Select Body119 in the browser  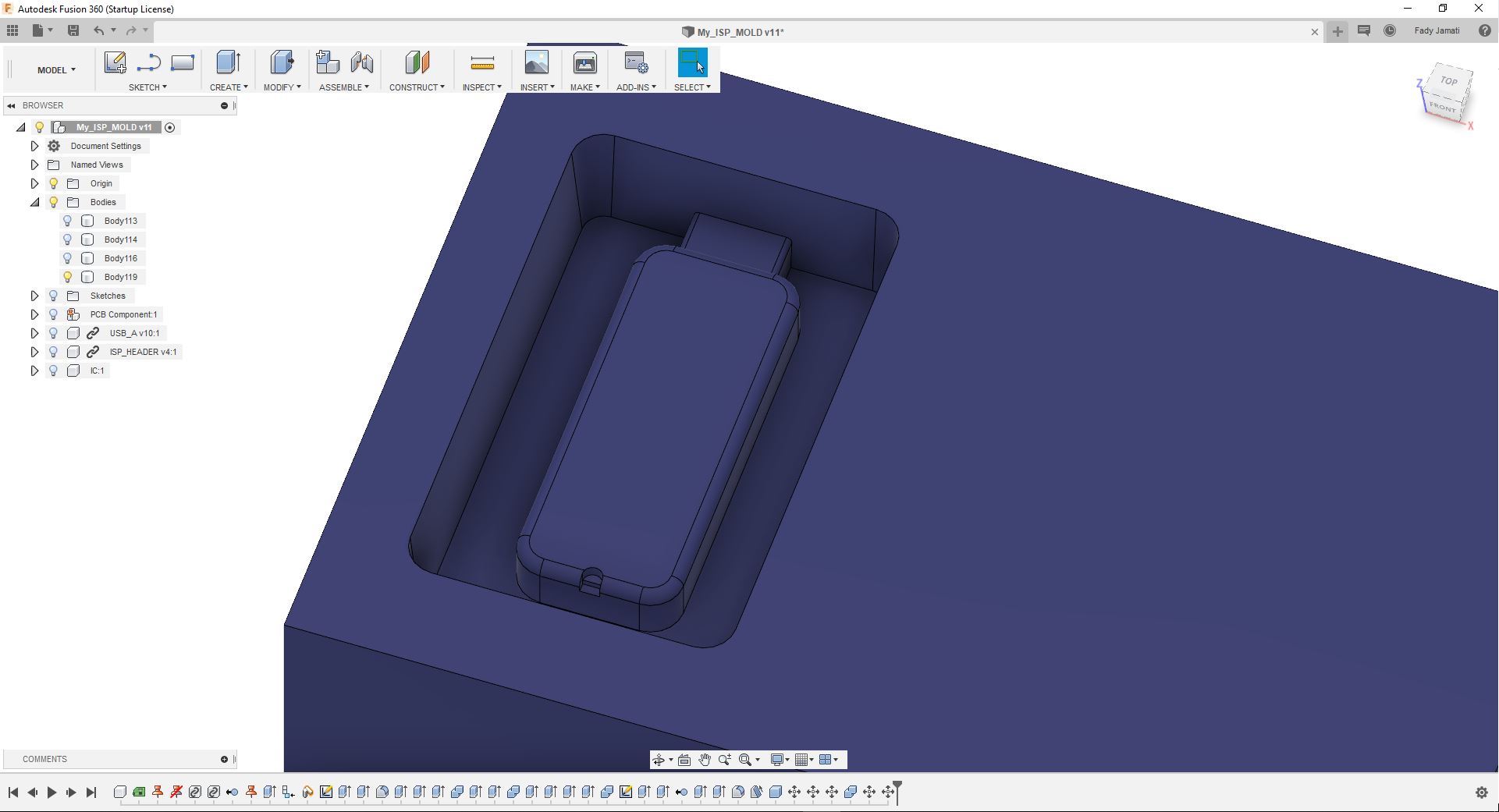(x=121, y=277)
